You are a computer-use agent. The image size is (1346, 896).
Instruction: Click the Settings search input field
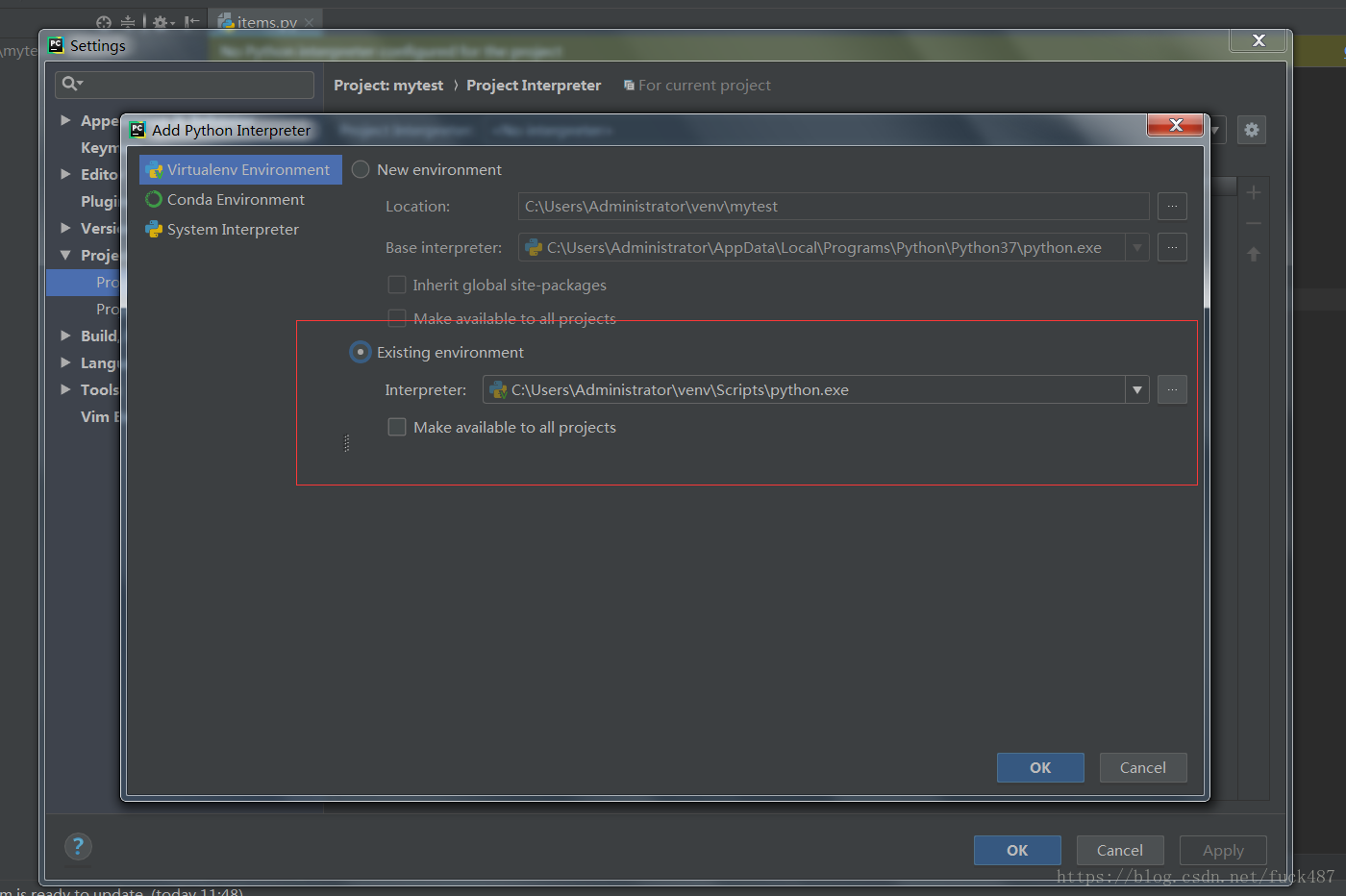click(x=185, y=85)
